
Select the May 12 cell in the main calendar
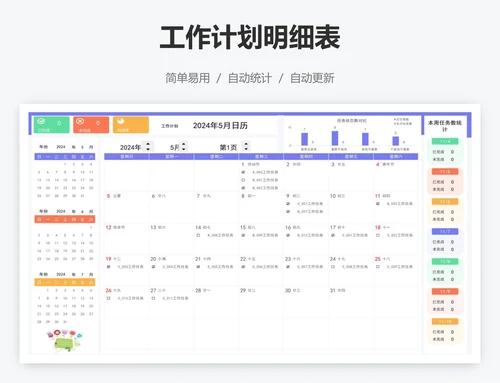[x=127, y=239]
